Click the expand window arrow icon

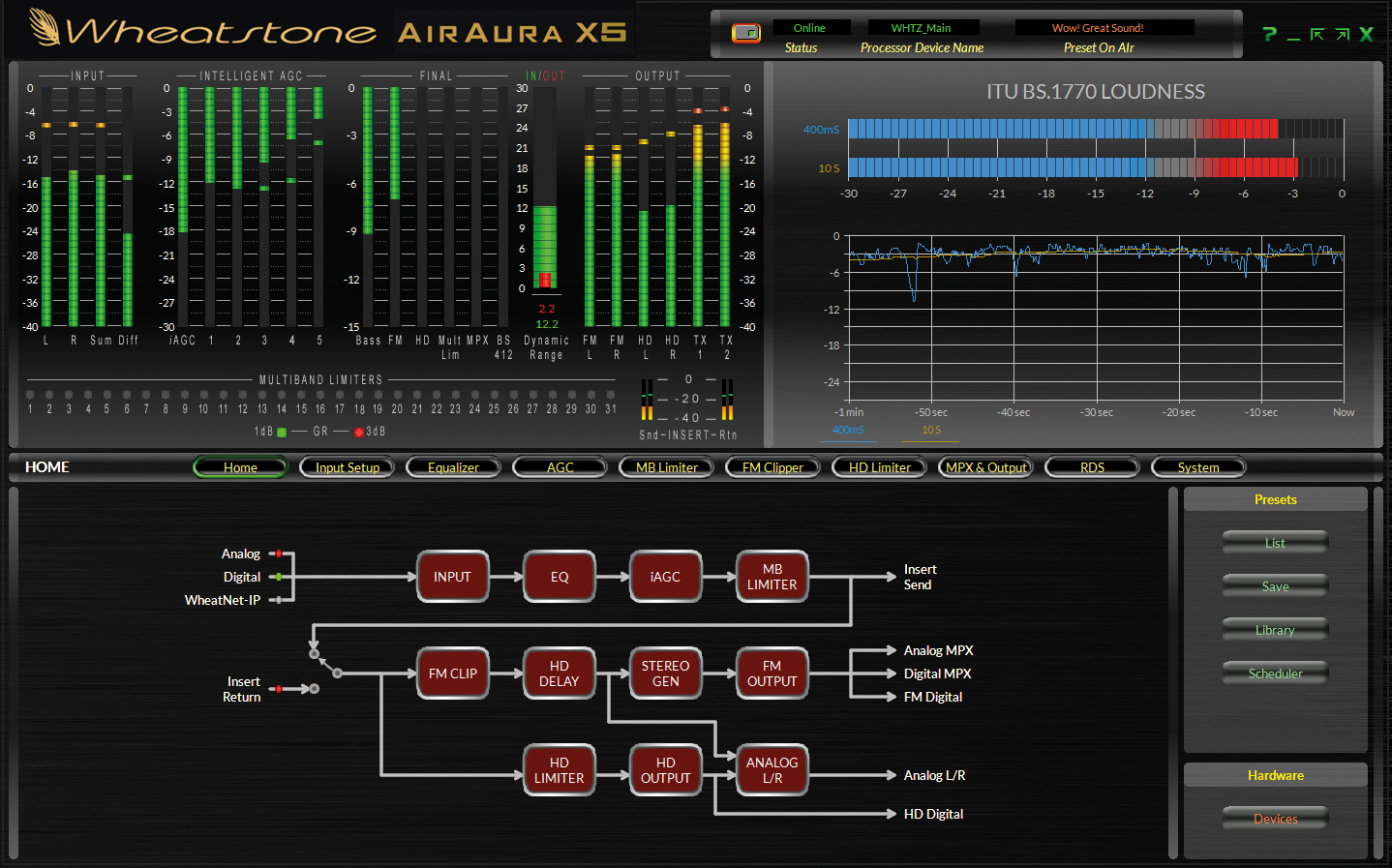pyautogui.click(x=1342, y=34)
